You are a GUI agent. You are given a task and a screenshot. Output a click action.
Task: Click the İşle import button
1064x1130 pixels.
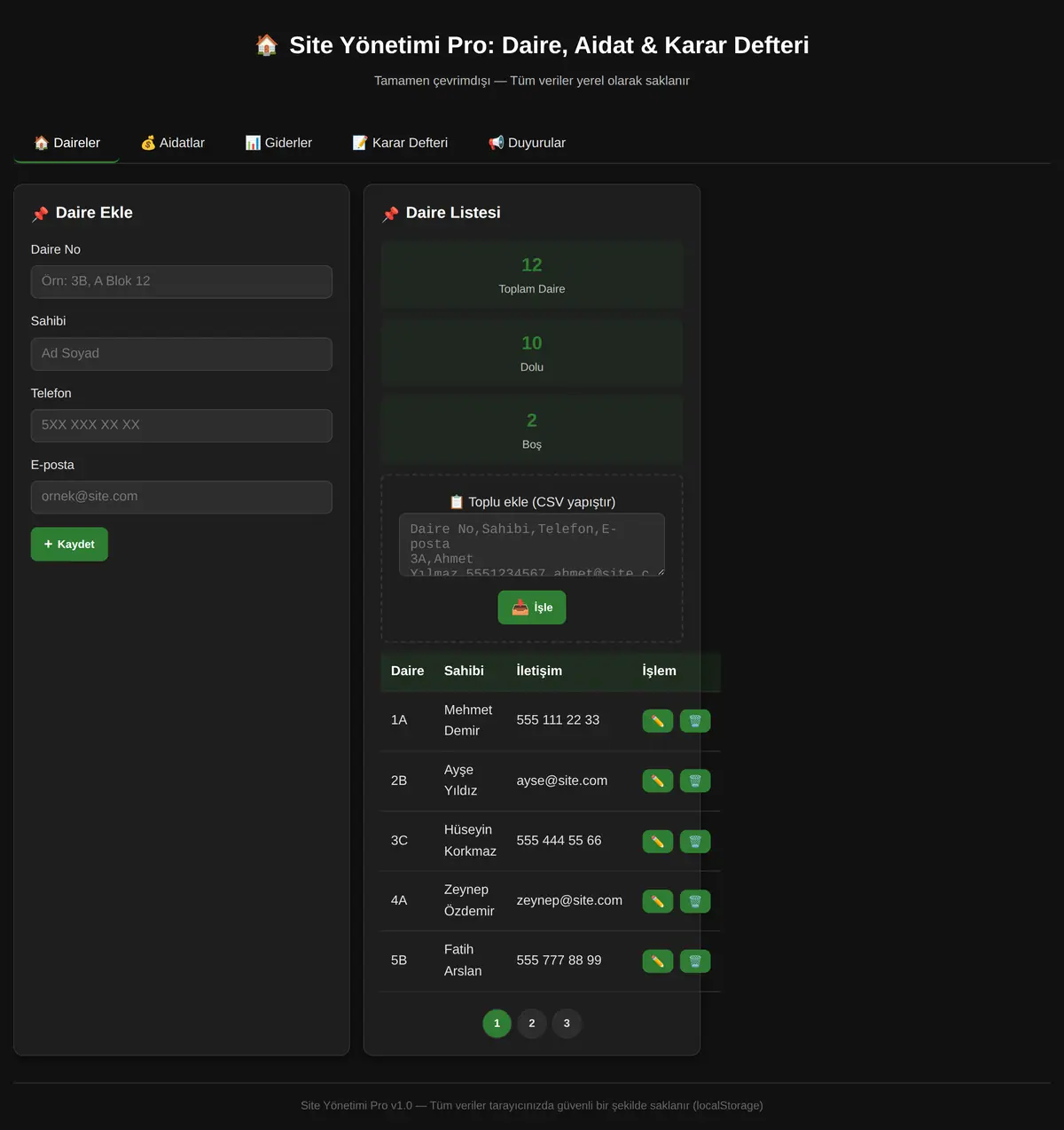click(x=532, y=608)
